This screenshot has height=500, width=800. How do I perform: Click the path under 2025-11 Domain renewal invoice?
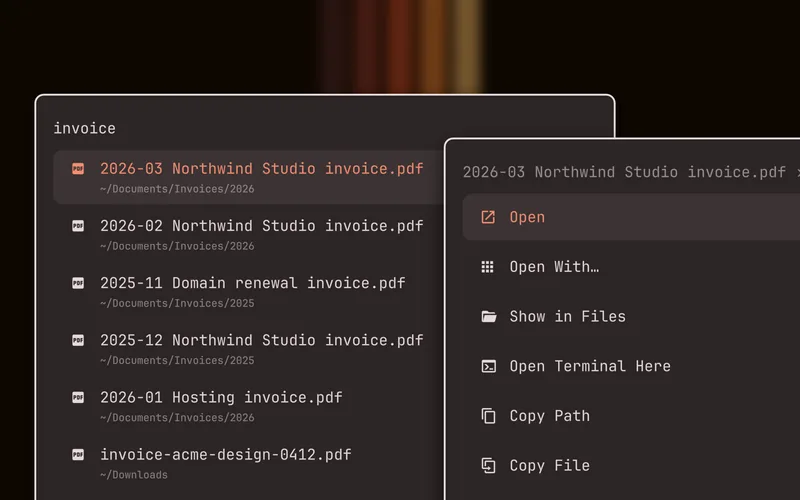(177, 304)
